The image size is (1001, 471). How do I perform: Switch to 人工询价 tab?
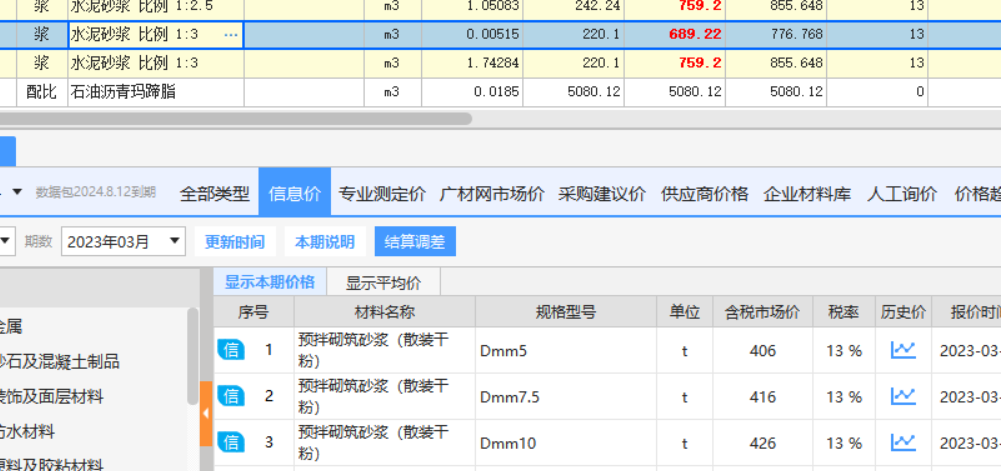[x=901, y=193]
